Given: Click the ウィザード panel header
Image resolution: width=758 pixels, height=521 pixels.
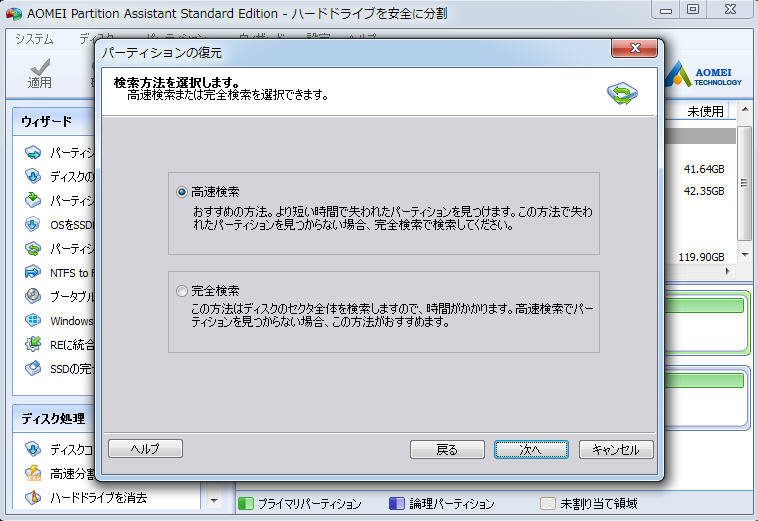Looking at the screenshot, I should click(x=54, y=121).
